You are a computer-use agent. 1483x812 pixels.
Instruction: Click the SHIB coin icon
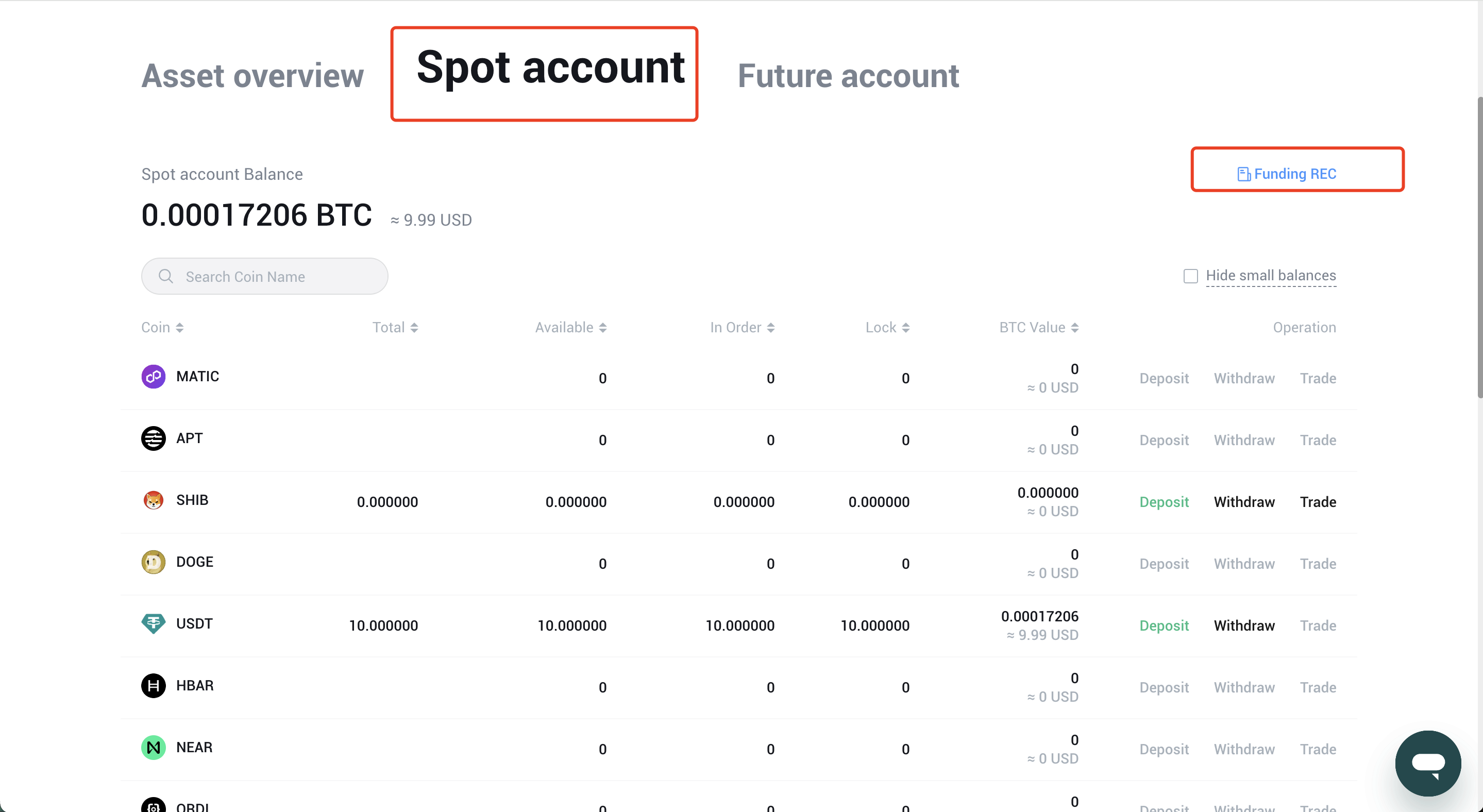(x=153, y=501)
